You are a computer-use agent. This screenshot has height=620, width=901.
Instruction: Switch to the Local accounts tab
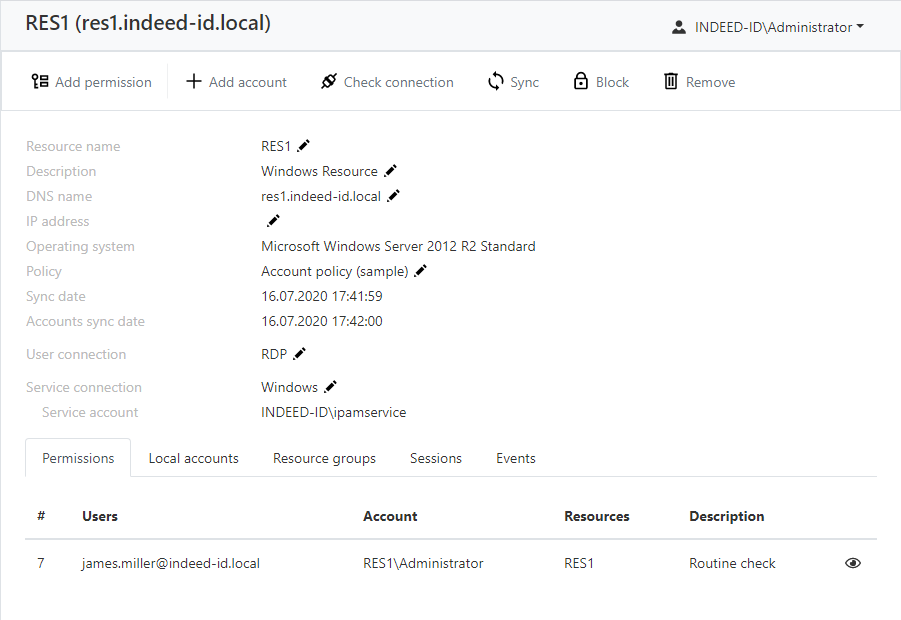193,458
